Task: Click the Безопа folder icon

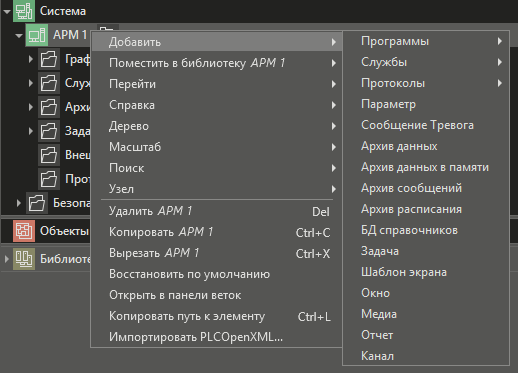Action: click(x=37, y=203)
